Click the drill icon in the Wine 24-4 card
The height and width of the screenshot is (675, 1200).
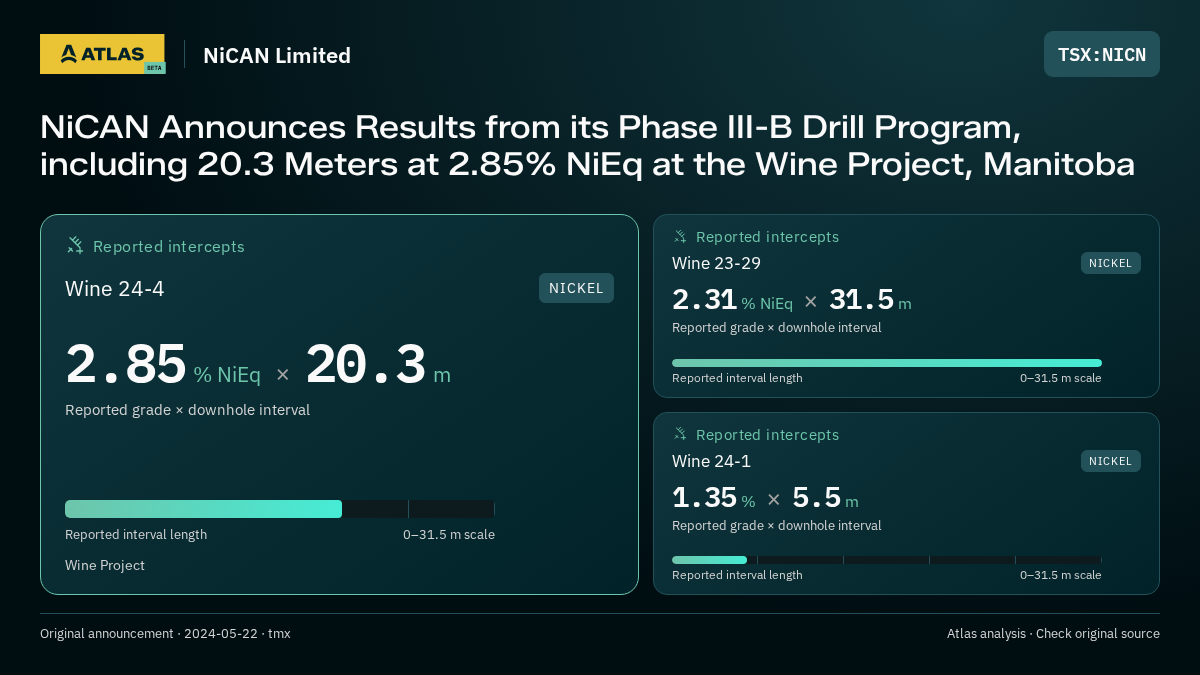pos(75,245)
